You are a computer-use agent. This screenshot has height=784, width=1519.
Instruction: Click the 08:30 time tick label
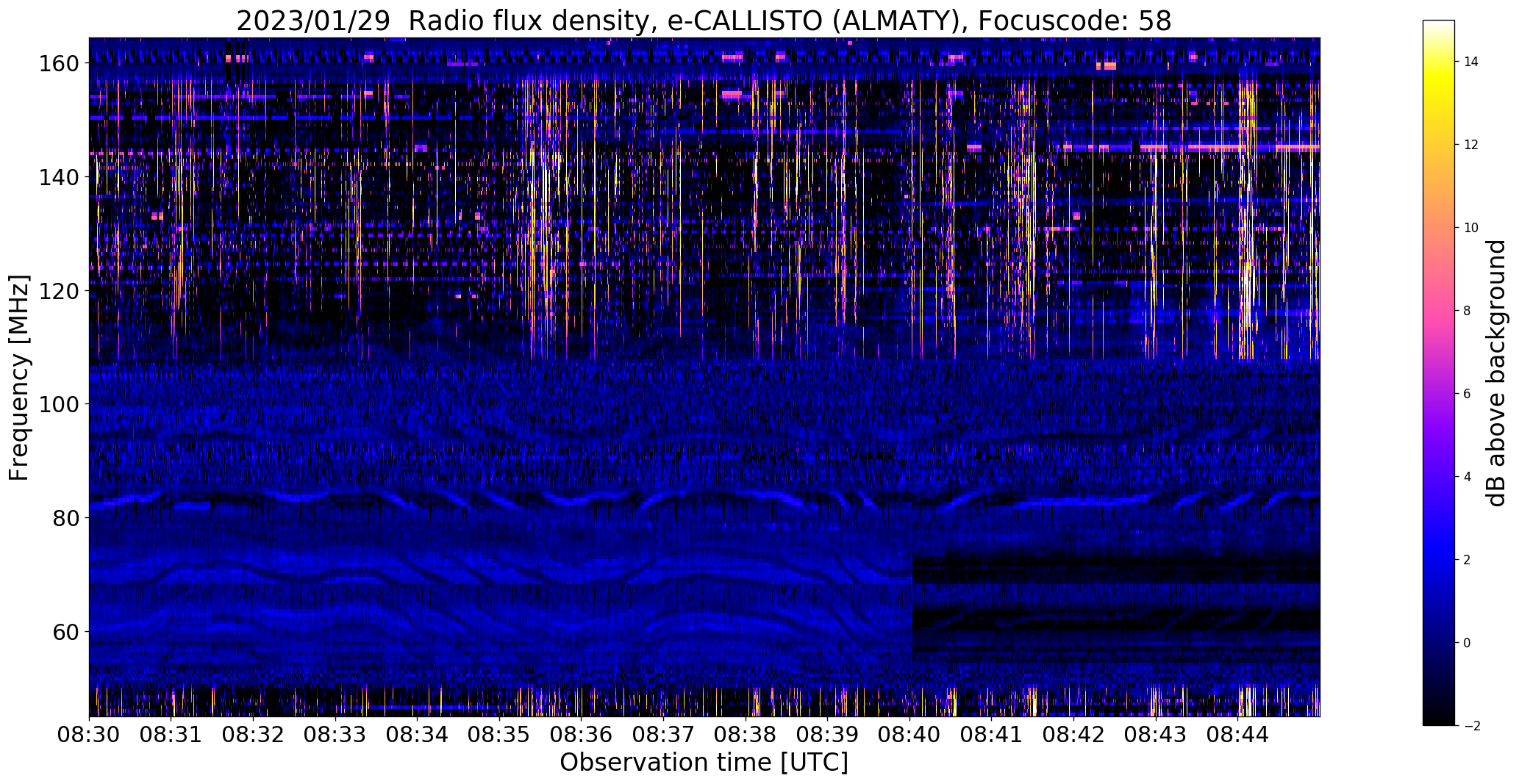coord(89,734)
